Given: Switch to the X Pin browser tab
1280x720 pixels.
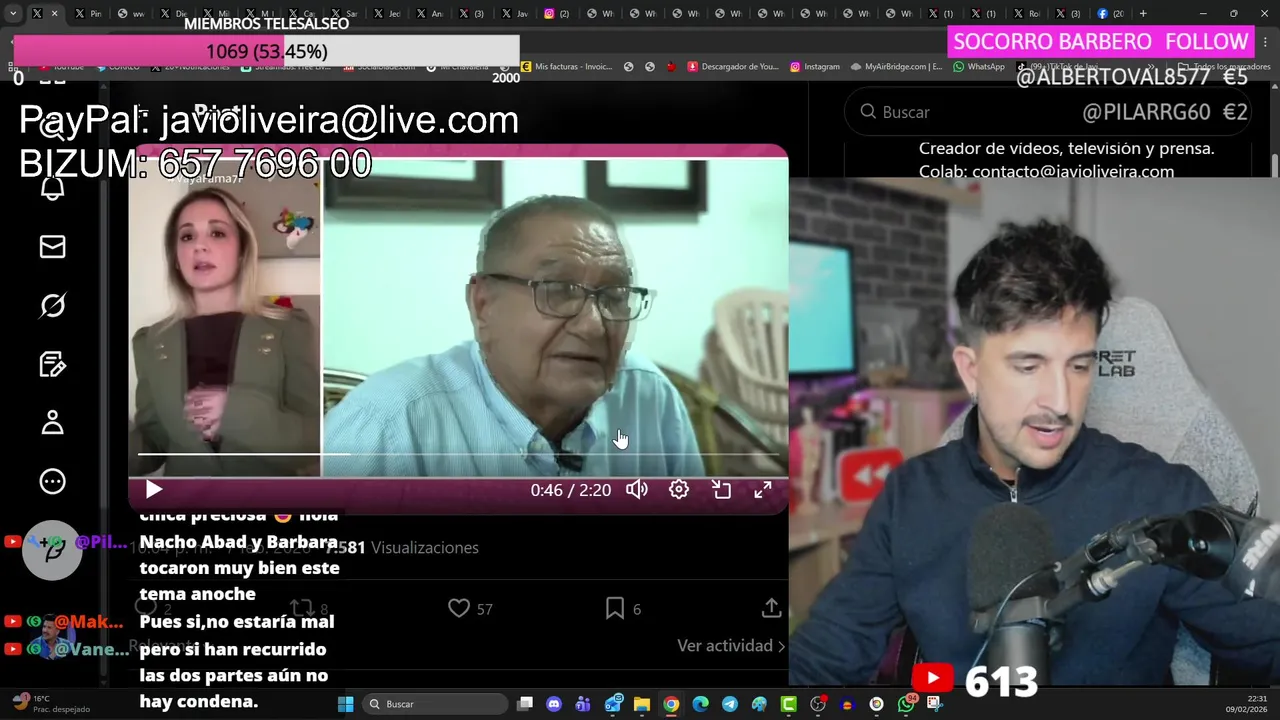Looking at the screenshot, I should [88, 13].
